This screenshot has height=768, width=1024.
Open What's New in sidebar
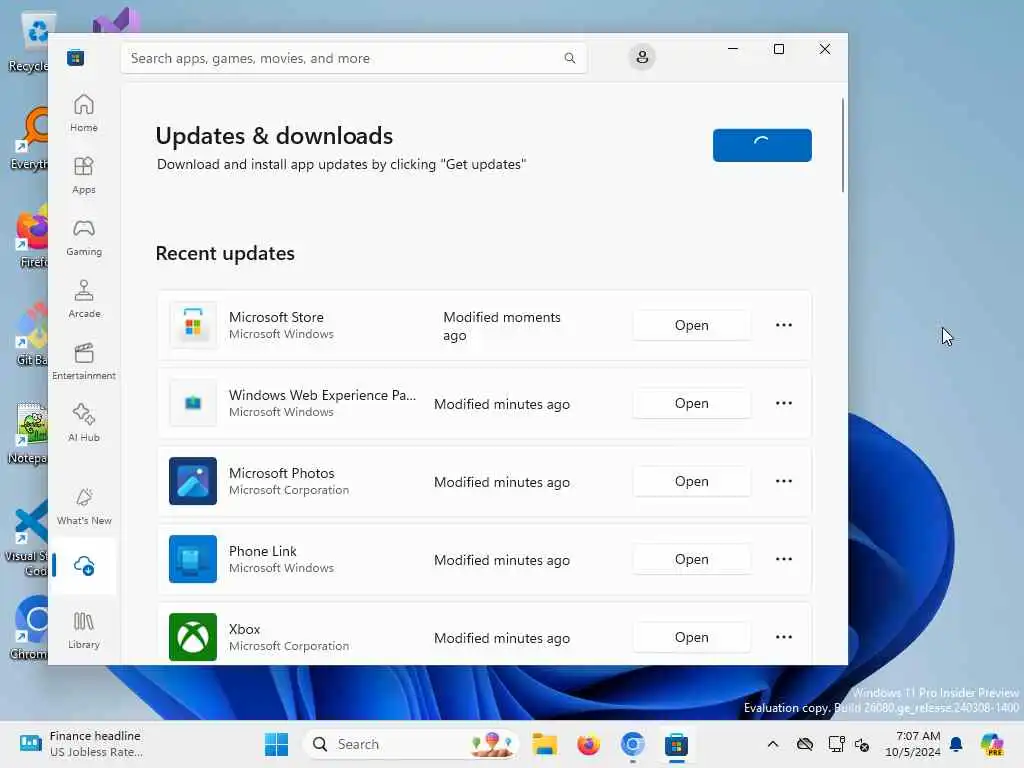pos(84,506)
